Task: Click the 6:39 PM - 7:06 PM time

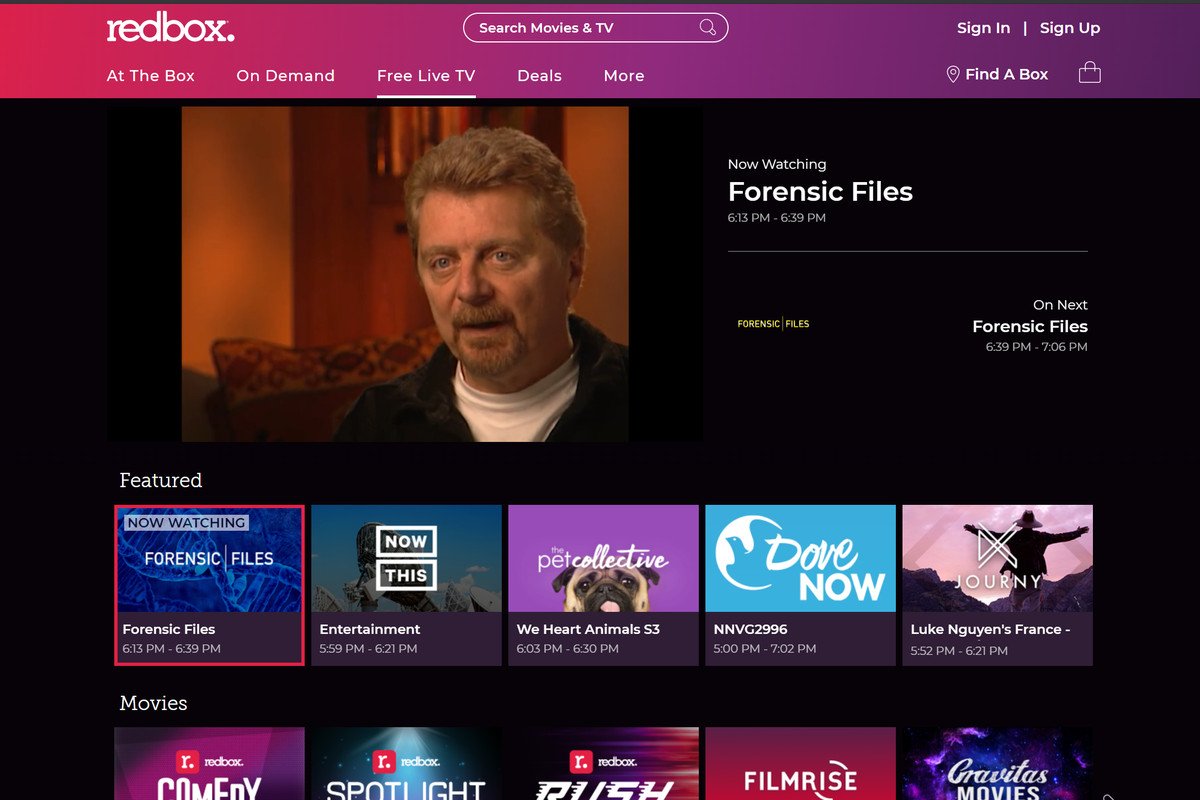Action: (1036, 347)
